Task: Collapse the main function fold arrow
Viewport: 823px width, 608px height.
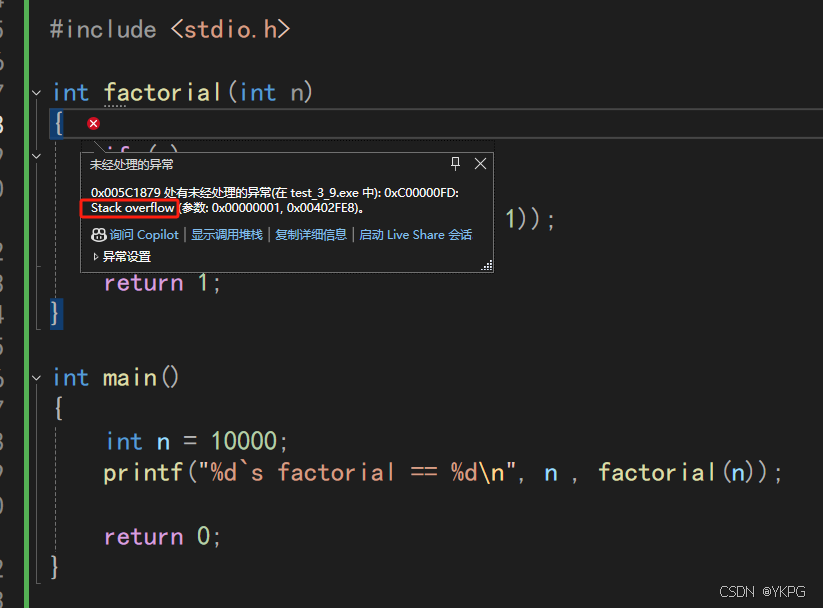Action: (x=36, y=378)
